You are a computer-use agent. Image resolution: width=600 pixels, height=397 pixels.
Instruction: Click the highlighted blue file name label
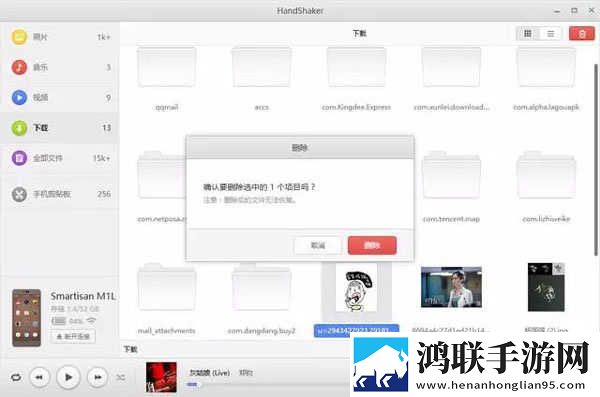click(356, 330)
